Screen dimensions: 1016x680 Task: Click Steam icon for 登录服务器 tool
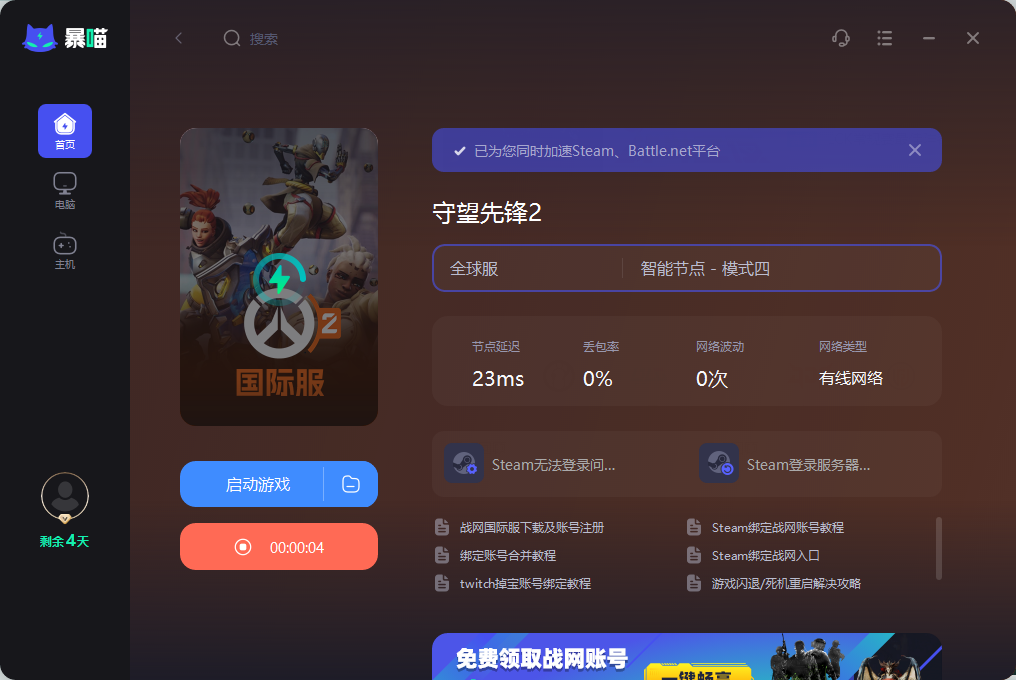click(x=719, y=463)
